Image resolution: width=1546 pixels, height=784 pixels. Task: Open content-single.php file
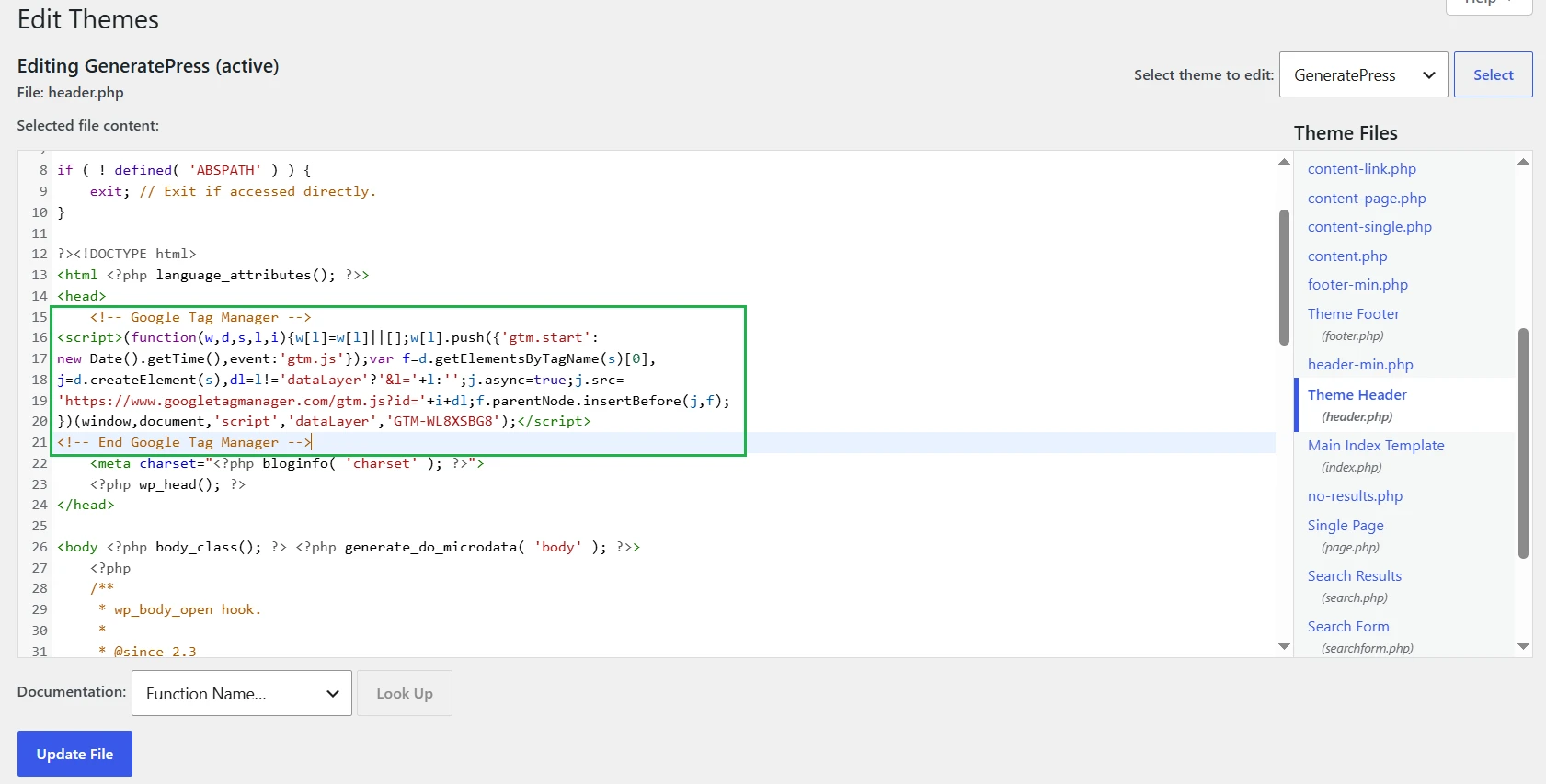point(1369,227)
